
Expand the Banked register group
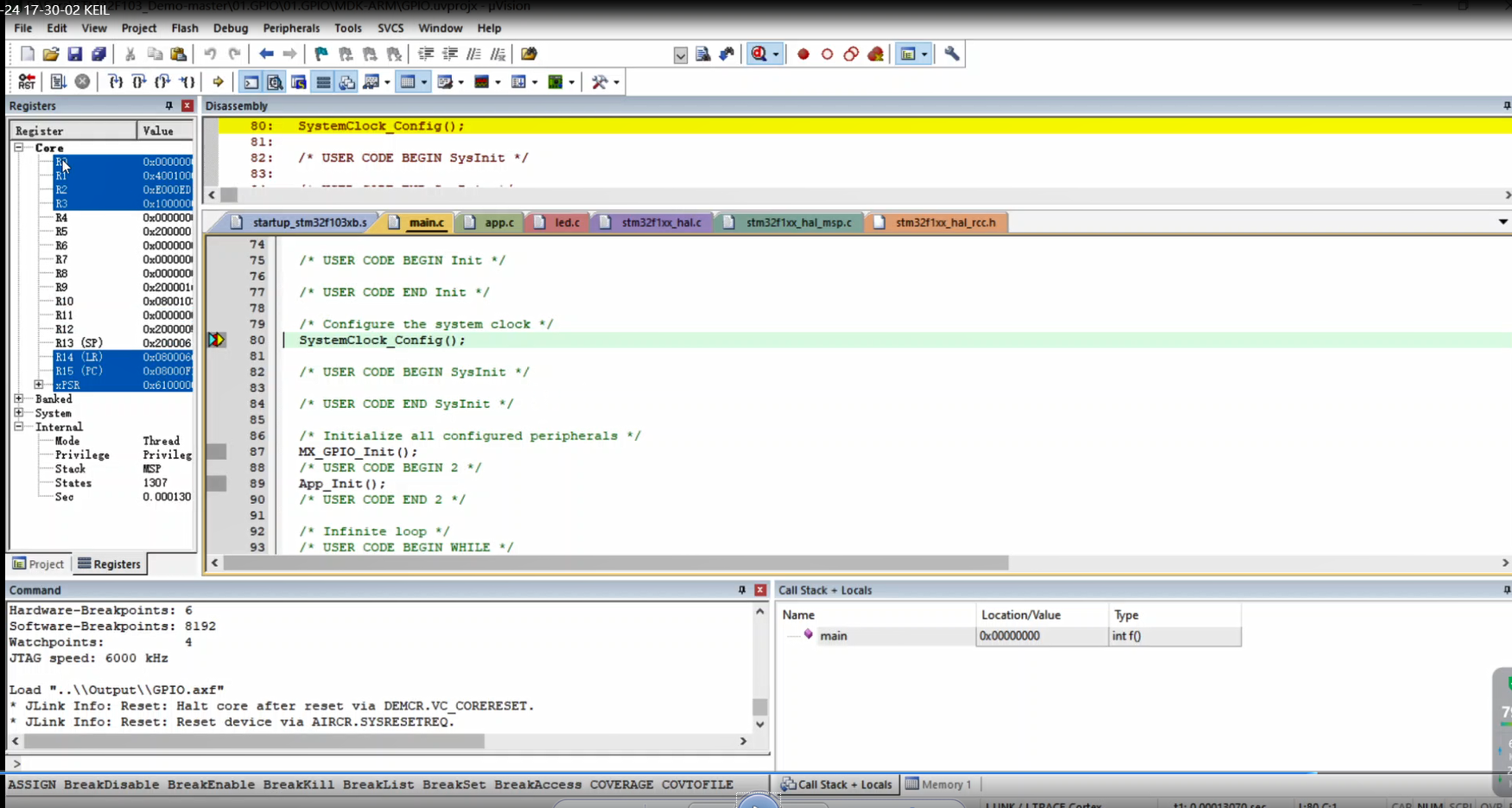pos(18,399)
